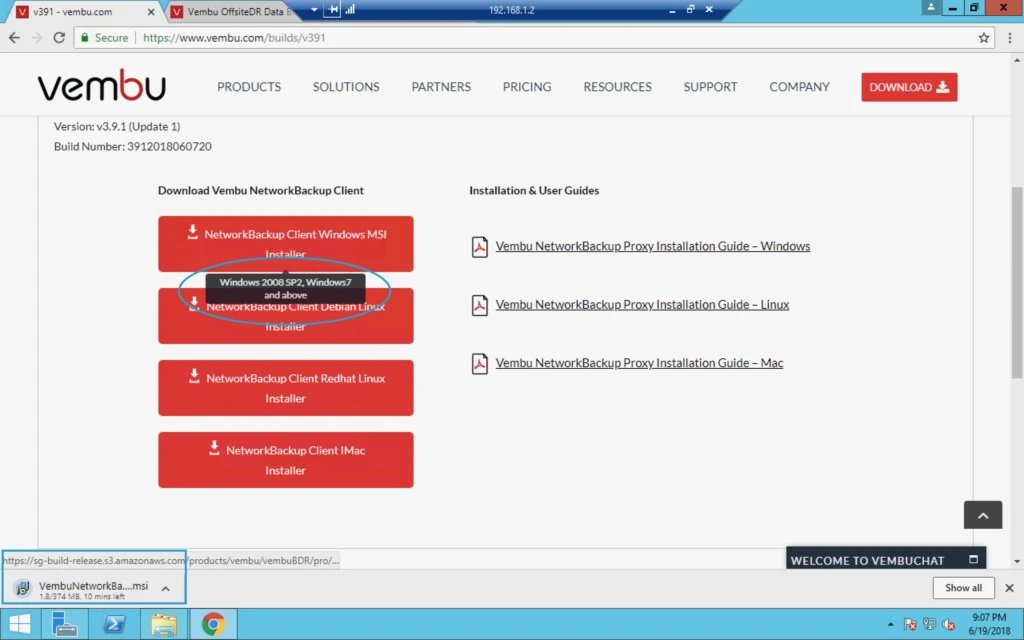Expand the WELCOME TO VEMBUCHAT window
This screenshot has width=1024, height=640.
click(x=973, y=560)
